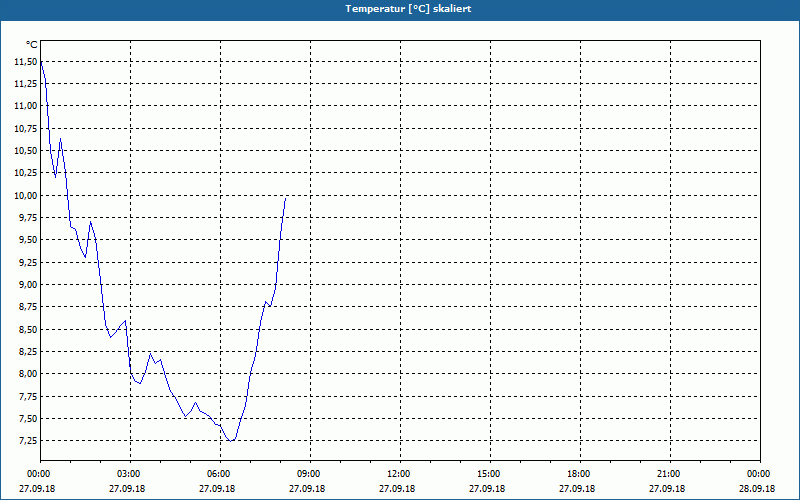Viewport: 800px width, 500px height.
Task: Click the 8,75 y-axis value
Action: coord(28,307)
